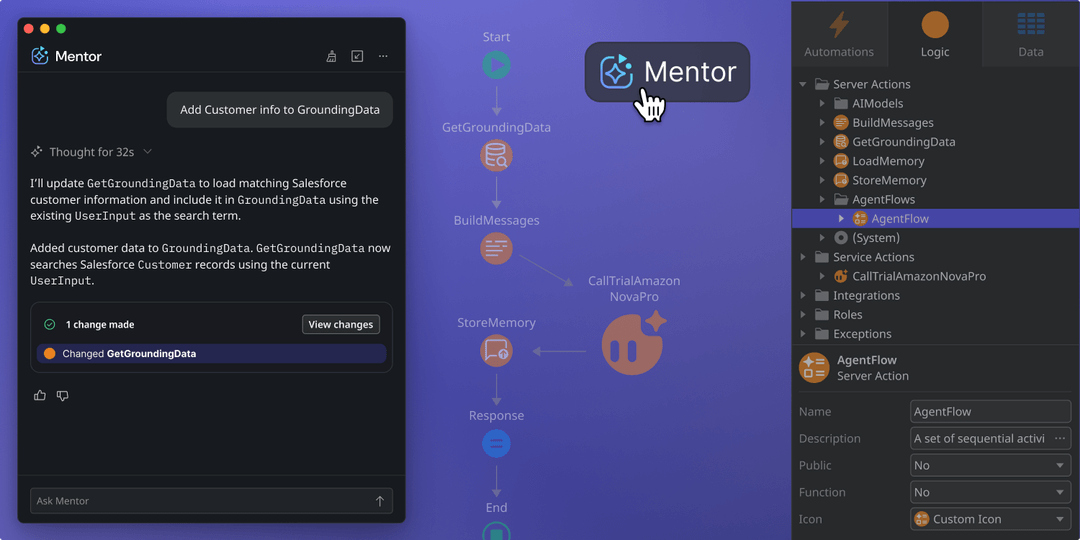Open the Public dropdown
This screenshot has height=540, width=1080.
[x=990, y=466]
